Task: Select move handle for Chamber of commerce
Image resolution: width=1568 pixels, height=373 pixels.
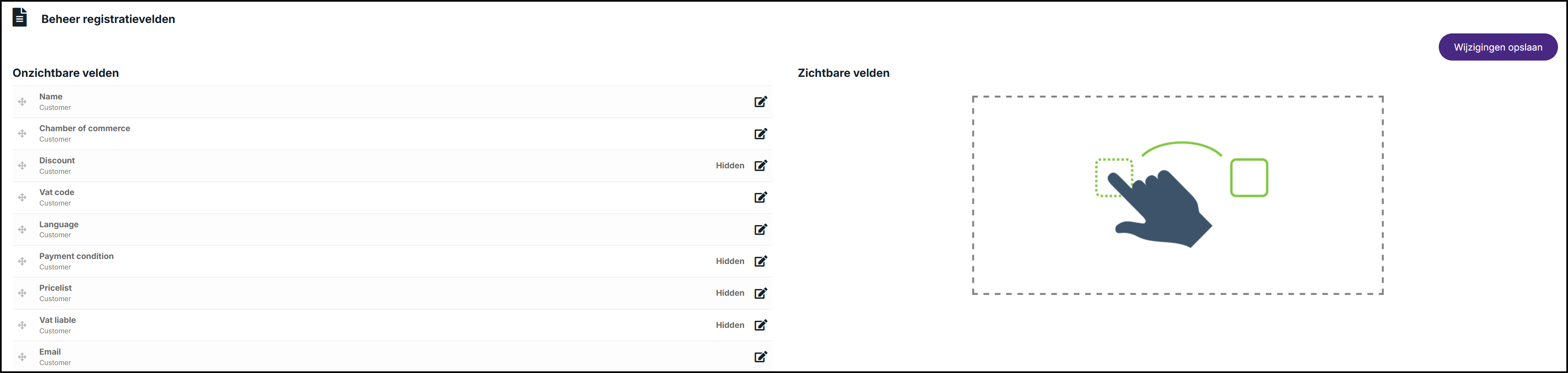Action: (x=22, y=134)
